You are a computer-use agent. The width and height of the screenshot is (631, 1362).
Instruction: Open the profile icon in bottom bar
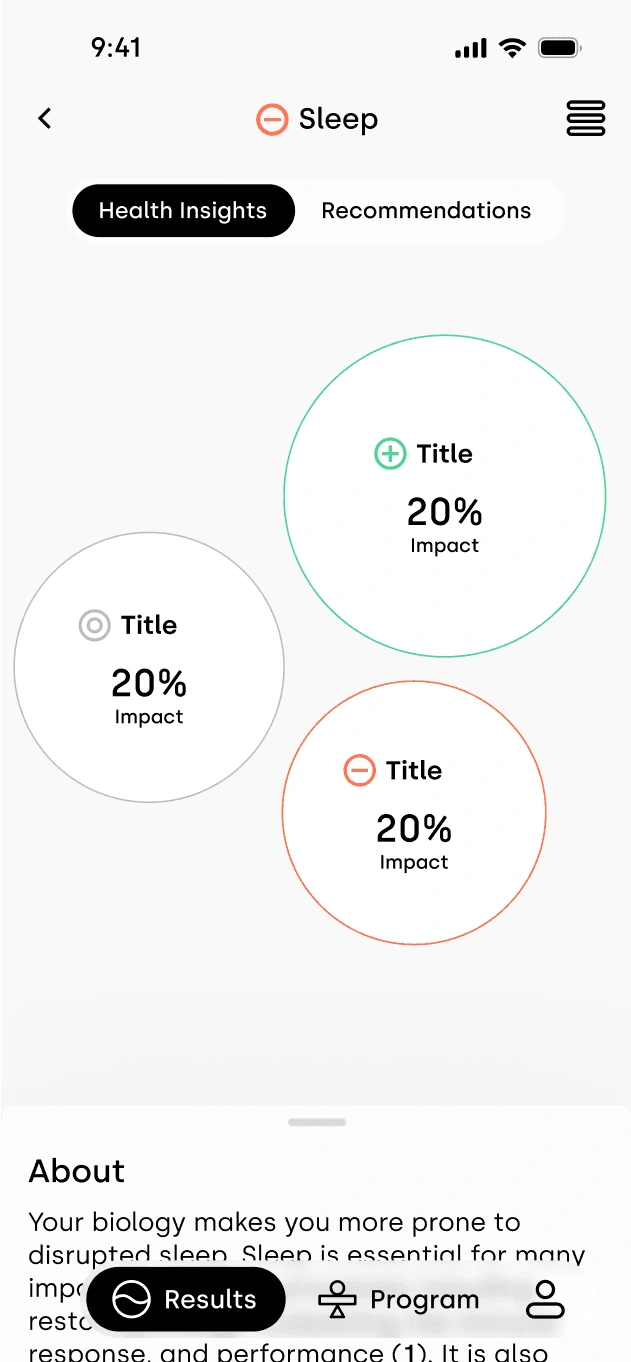coord(546,1299)
